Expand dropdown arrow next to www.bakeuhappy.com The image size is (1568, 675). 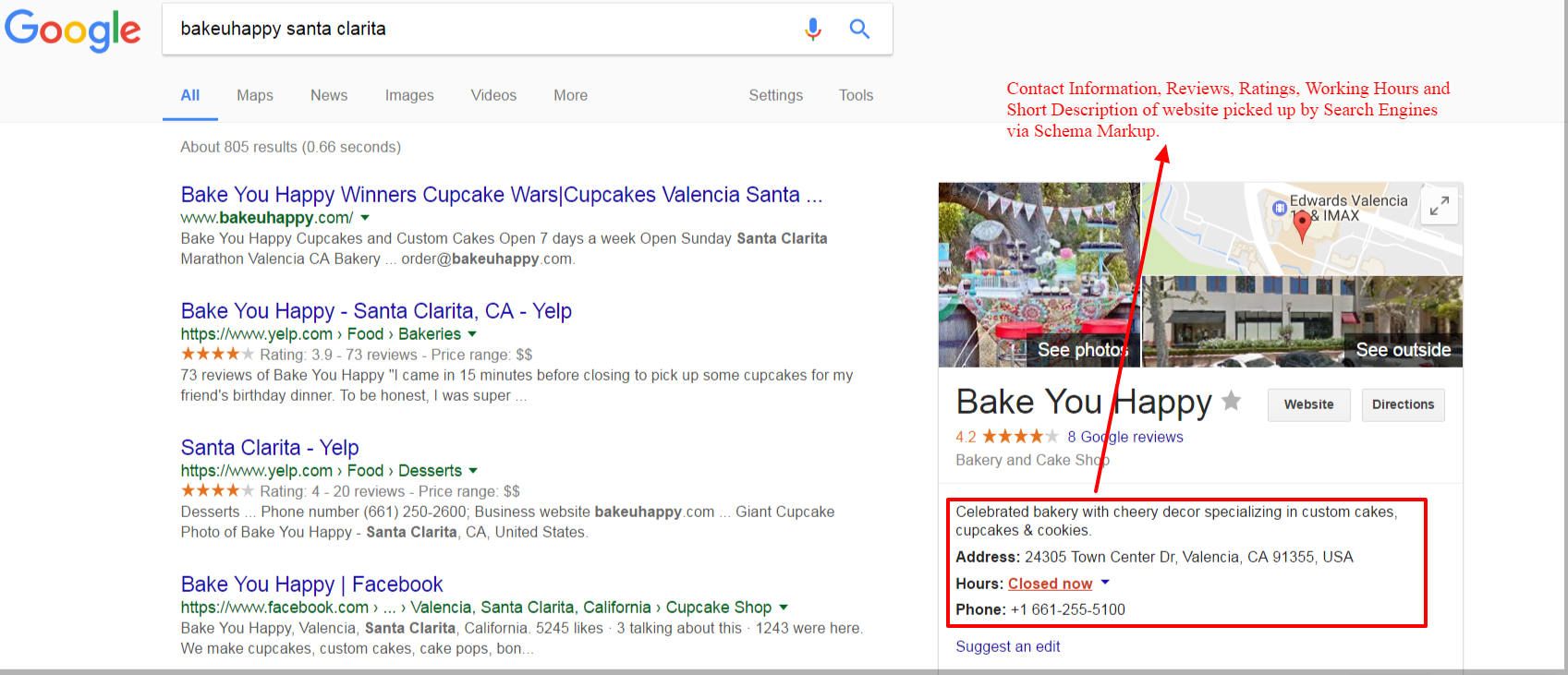pos(365,218)
